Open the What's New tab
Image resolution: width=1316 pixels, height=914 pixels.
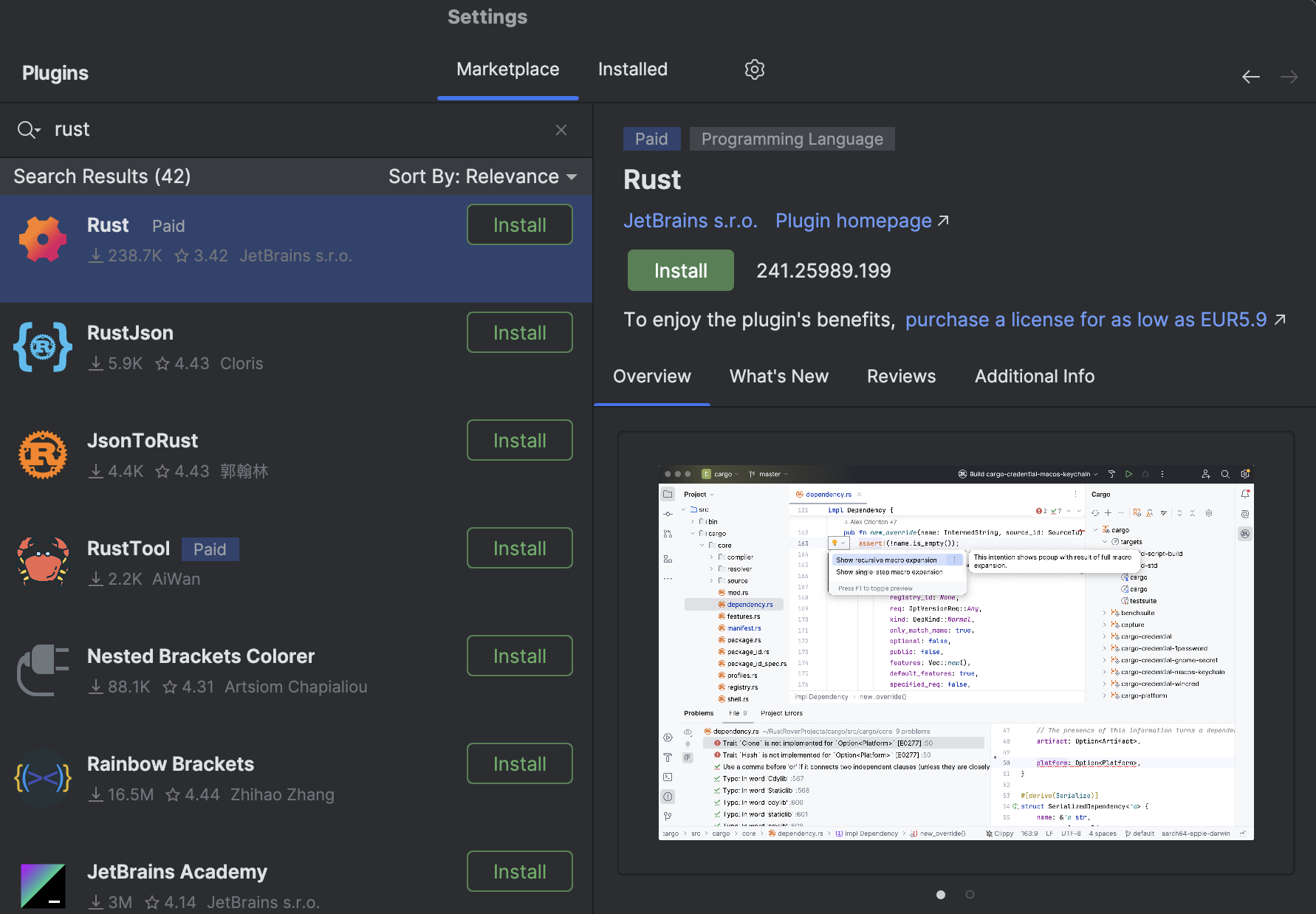[x=778, y=376]
